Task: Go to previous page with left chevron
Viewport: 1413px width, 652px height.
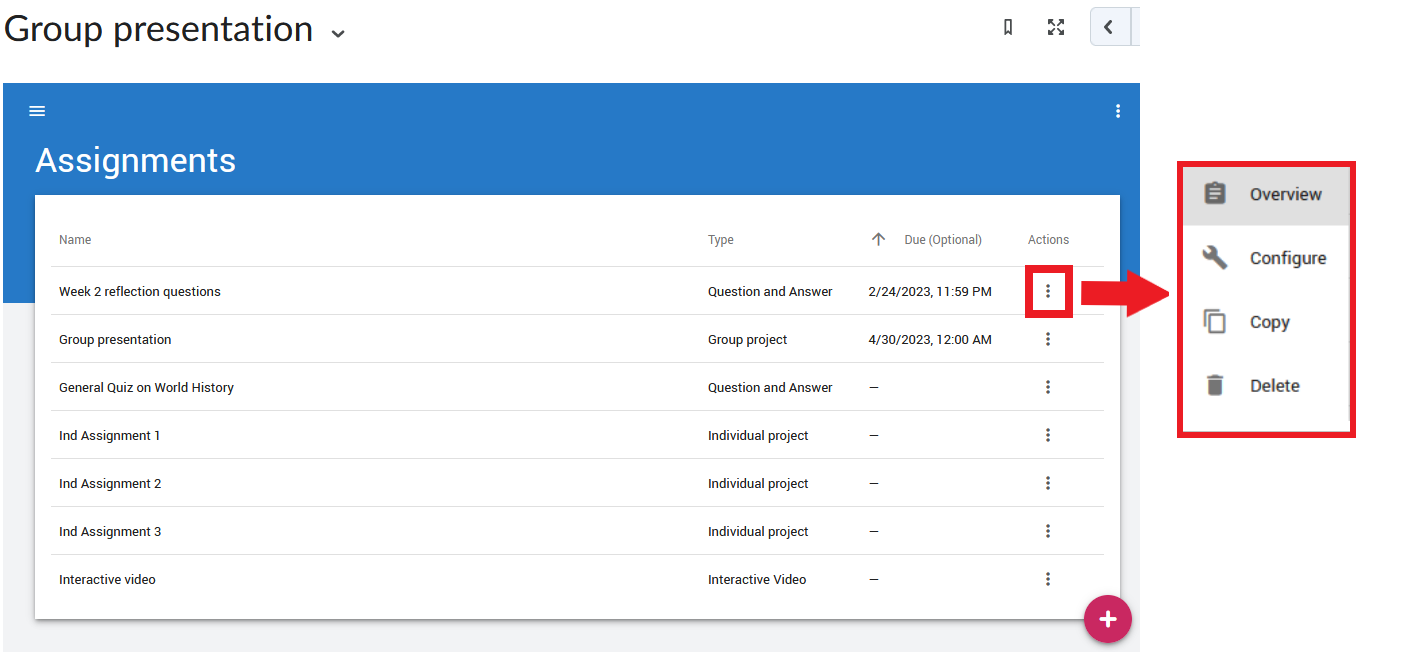Action: tap(1109, 27)
